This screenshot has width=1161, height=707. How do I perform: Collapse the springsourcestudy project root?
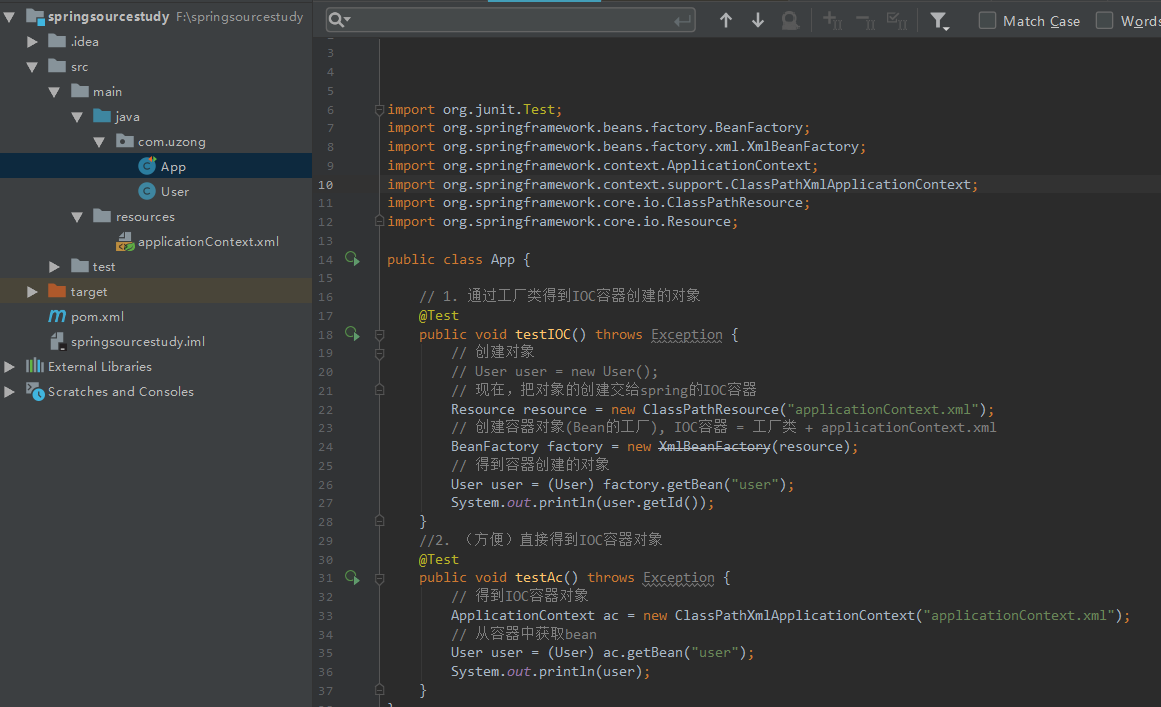[x=10, y=16]
